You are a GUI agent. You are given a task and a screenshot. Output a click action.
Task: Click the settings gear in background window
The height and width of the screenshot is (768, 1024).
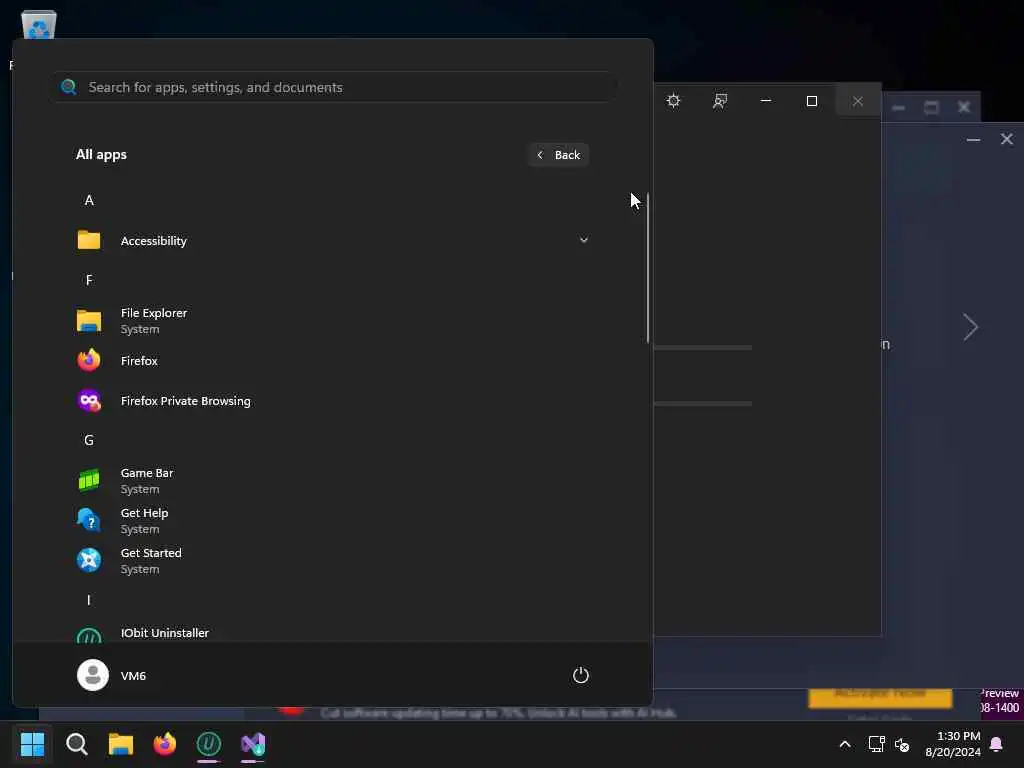(673, 101)
